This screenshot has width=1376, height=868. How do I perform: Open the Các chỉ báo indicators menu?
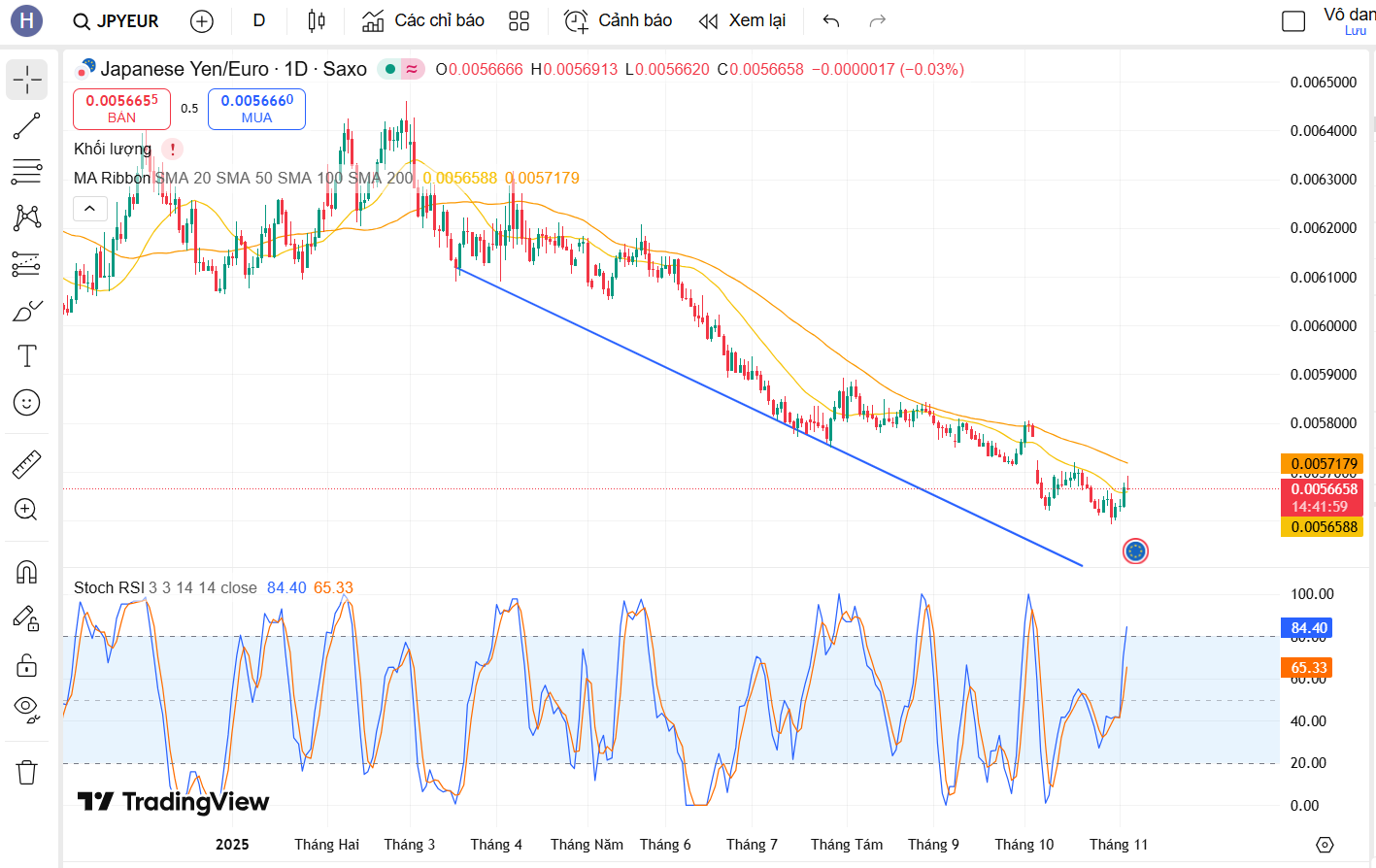pyautogui.click(x=423, y=20)
